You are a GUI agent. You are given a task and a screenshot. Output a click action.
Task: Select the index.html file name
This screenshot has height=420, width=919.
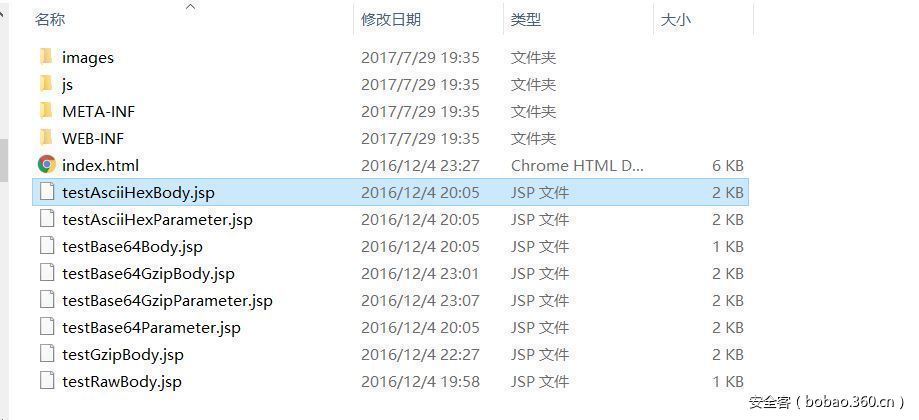[100, 166]
